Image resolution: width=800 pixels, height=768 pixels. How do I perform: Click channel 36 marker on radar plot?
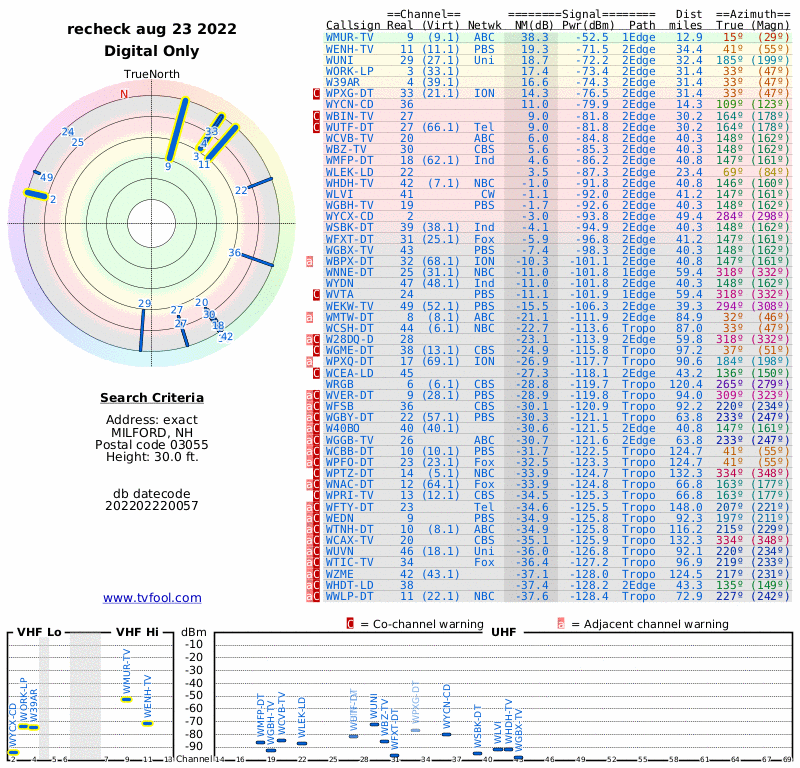[x=234, y=253]
